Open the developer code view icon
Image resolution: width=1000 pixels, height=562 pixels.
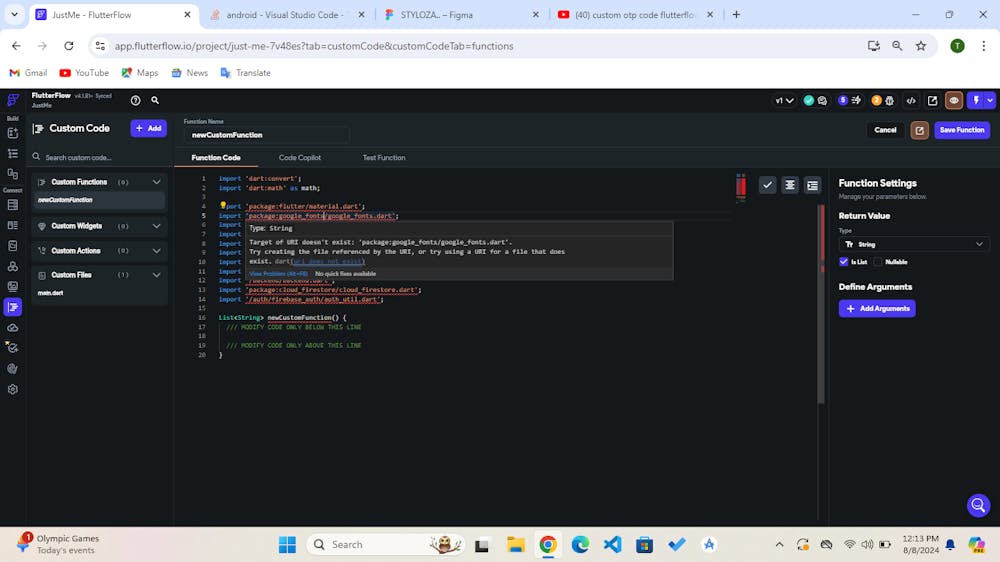[x=911, y=100]
